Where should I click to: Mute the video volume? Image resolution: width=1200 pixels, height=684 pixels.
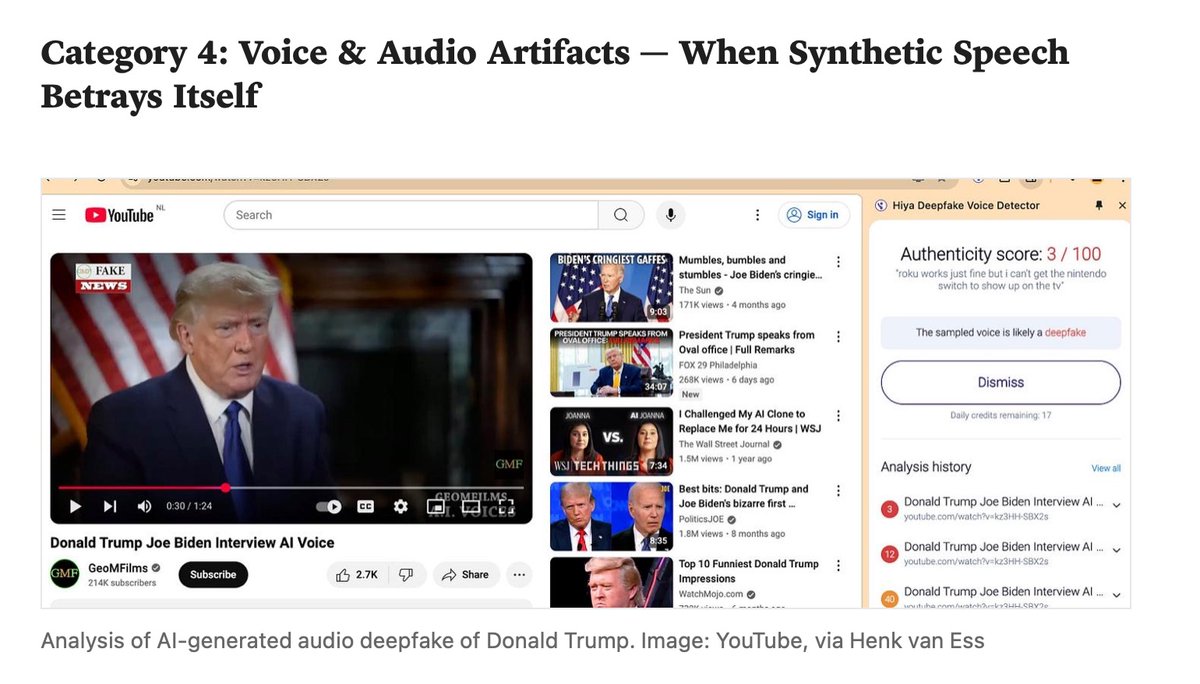(144, 506)
